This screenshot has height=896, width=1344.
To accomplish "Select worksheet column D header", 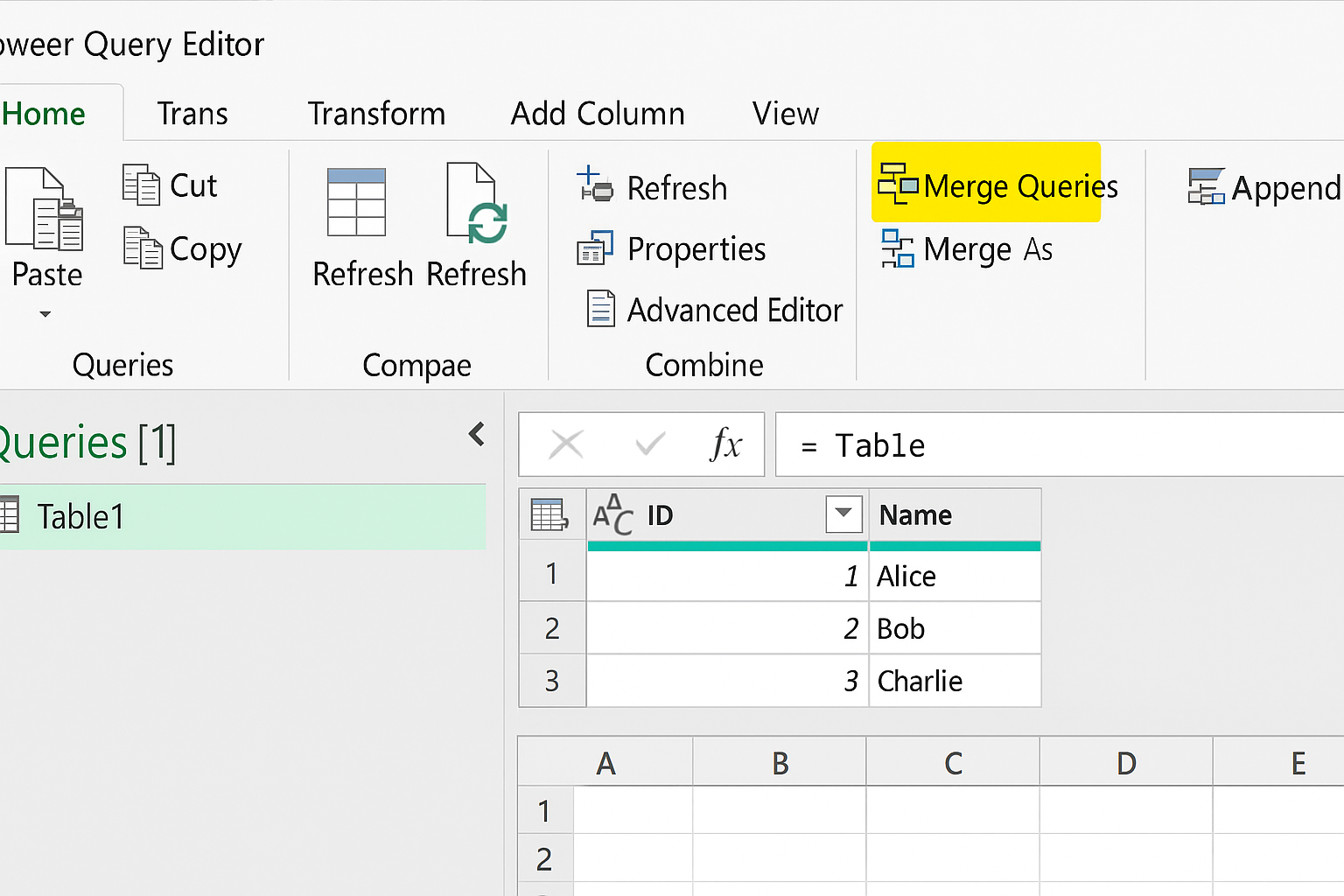I will click(1126, 763).
